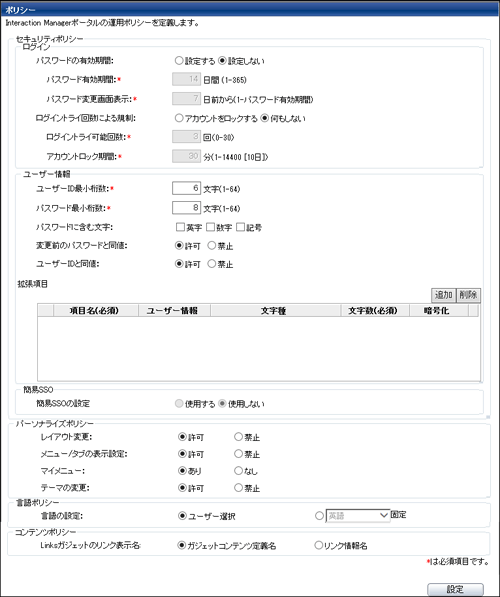
Task: Prohibit layout change with 禁止
Action: tap(238, 437)
